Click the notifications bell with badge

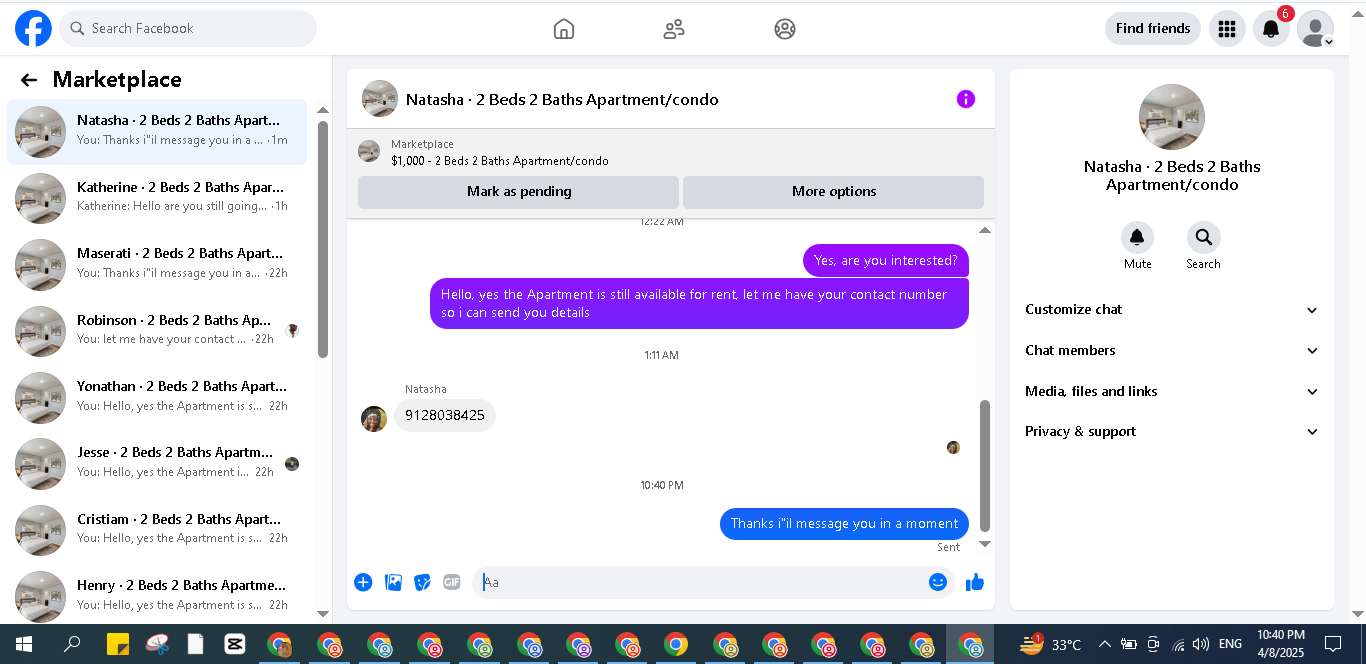coord(1271,28)
